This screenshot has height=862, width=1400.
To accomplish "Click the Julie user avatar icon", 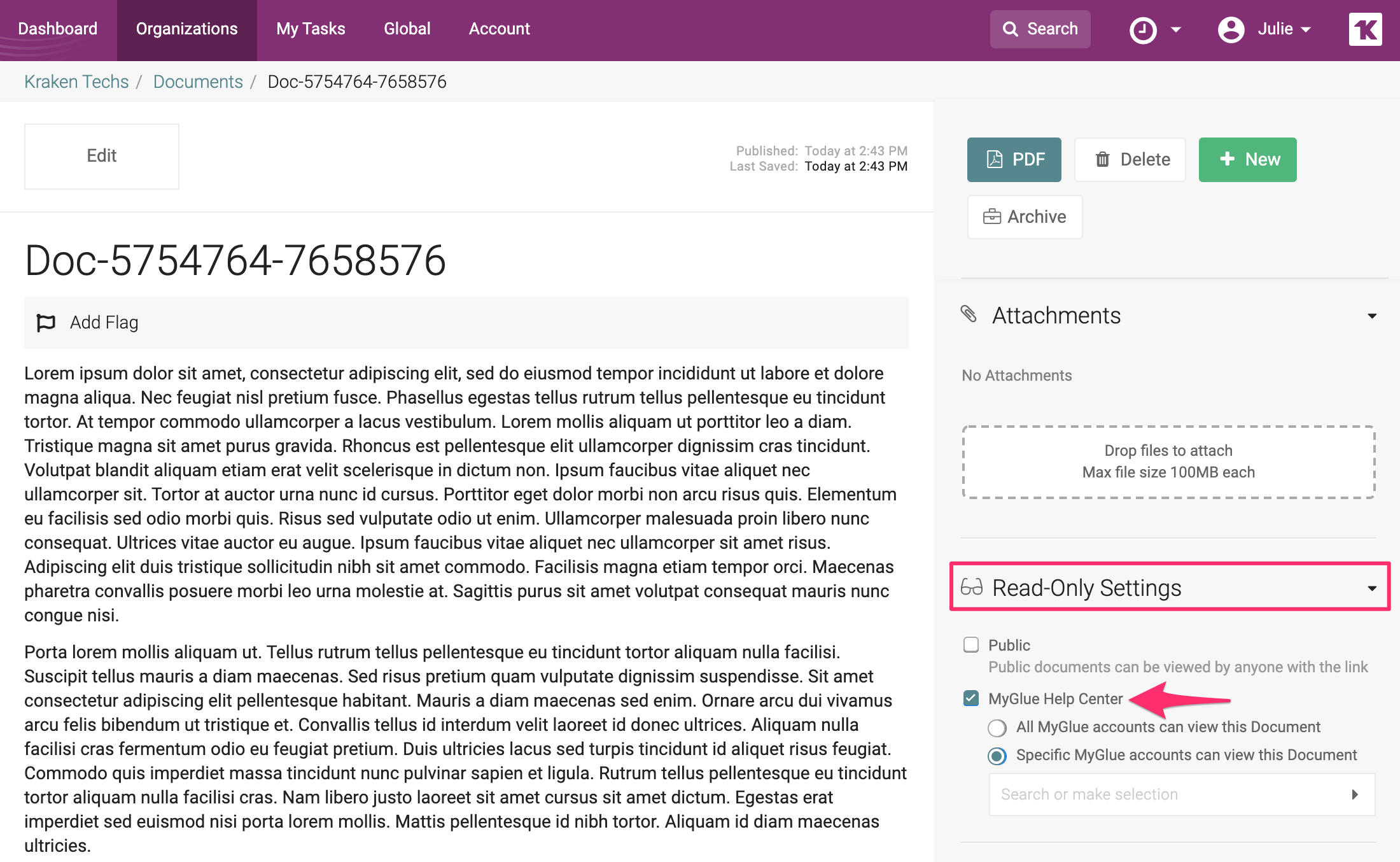I will (x=1231, y=29).
